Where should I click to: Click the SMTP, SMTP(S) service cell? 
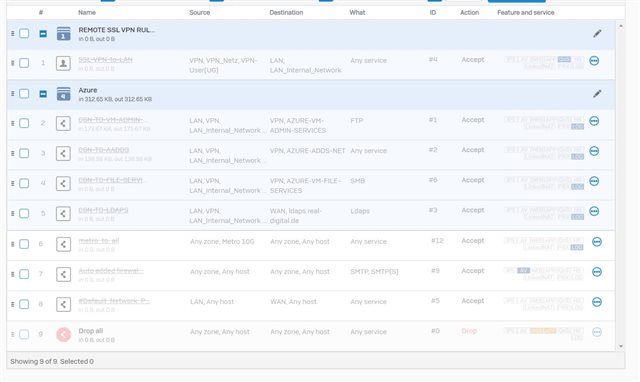(374, 272)
